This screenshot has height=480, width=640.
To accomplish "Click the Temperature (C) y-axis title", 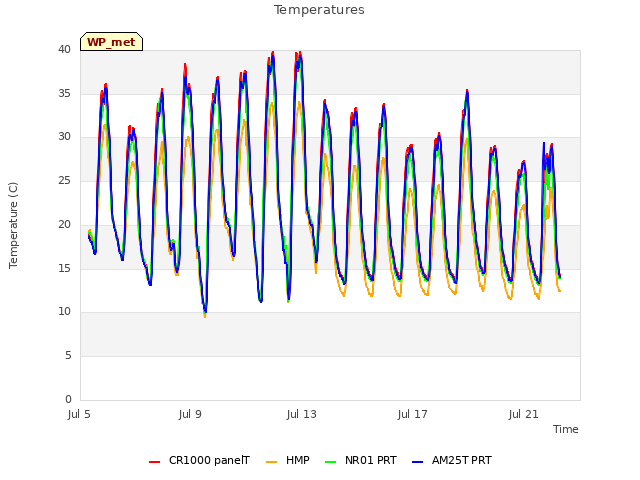I will pyautogui.click(x=13, y=225).
